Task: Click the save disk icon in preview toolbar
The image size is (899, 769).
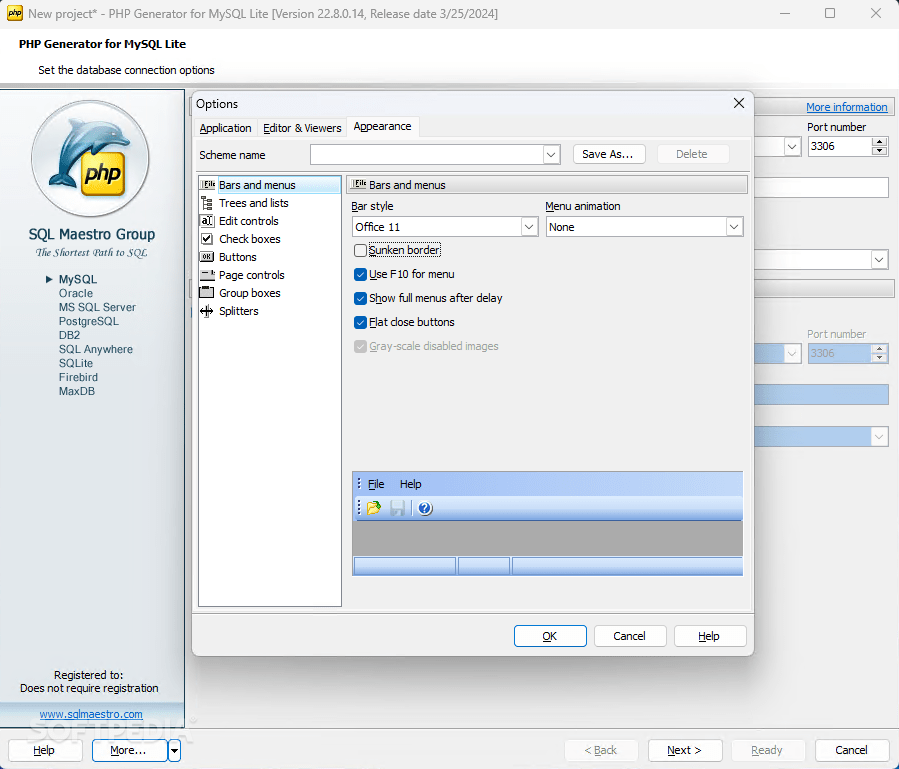Action: coord(397,508)
